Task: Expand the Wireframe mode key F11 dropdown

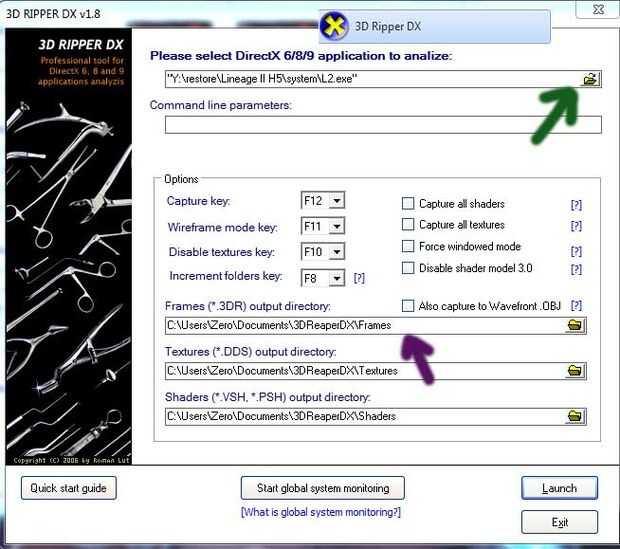Action: pos(337,227)
